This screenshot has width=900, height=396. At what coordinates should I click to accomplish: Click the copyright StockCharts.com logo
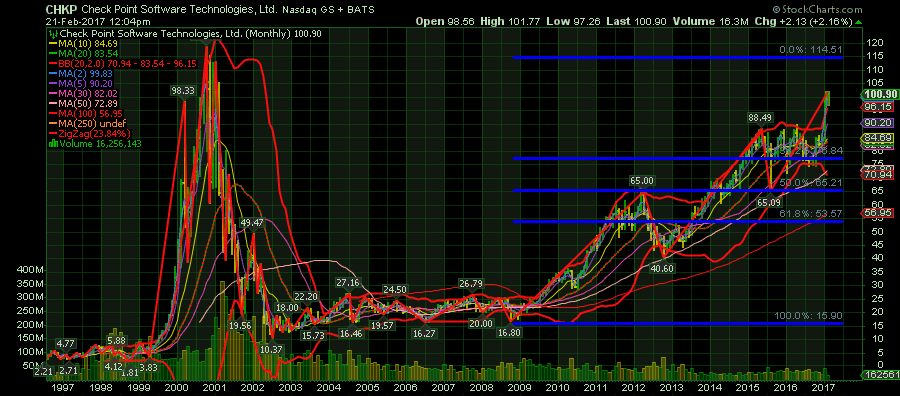point(817,9)
